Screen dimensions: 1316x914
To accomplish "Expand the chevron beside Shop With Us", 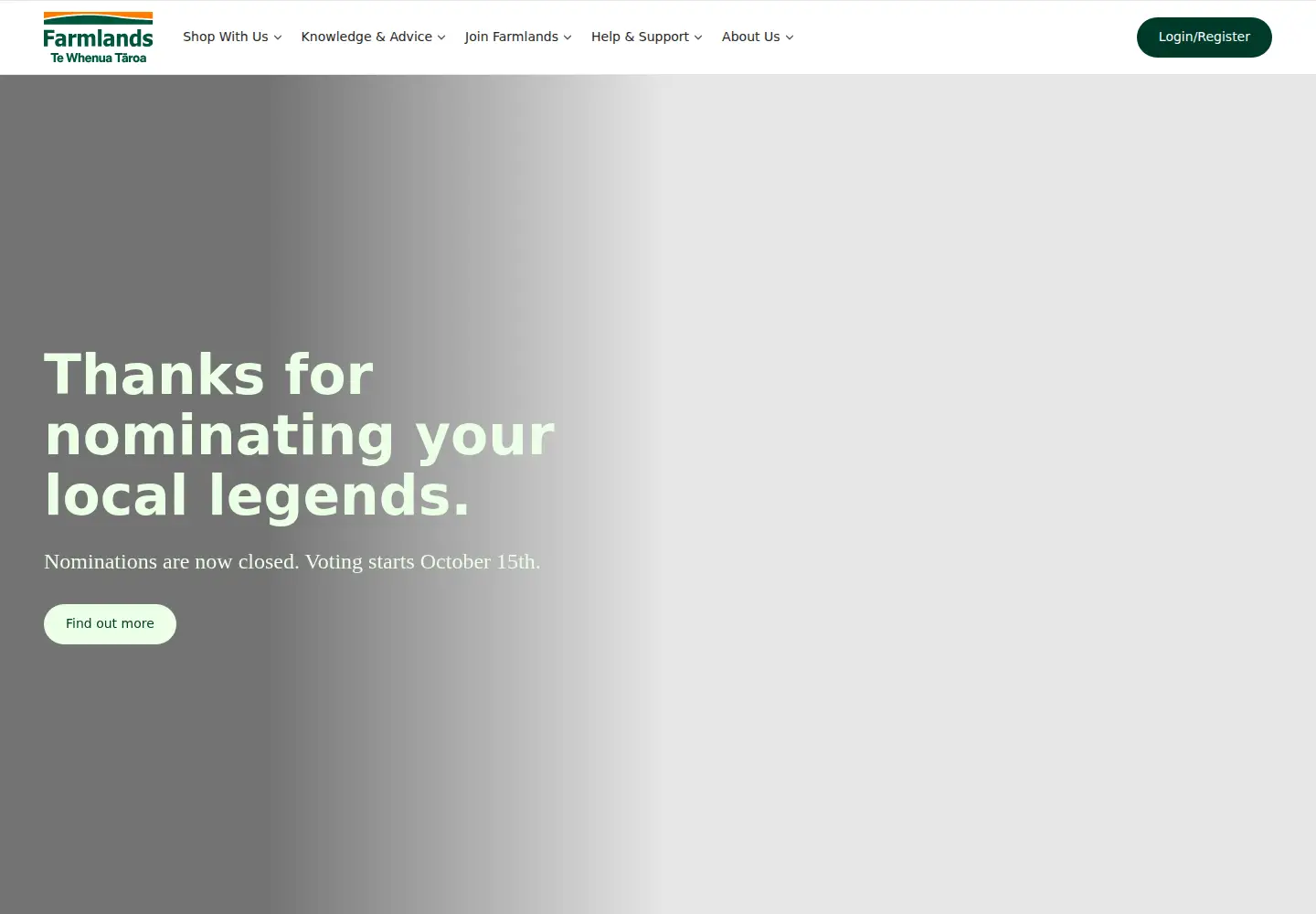I will click(x=278, y=37).
